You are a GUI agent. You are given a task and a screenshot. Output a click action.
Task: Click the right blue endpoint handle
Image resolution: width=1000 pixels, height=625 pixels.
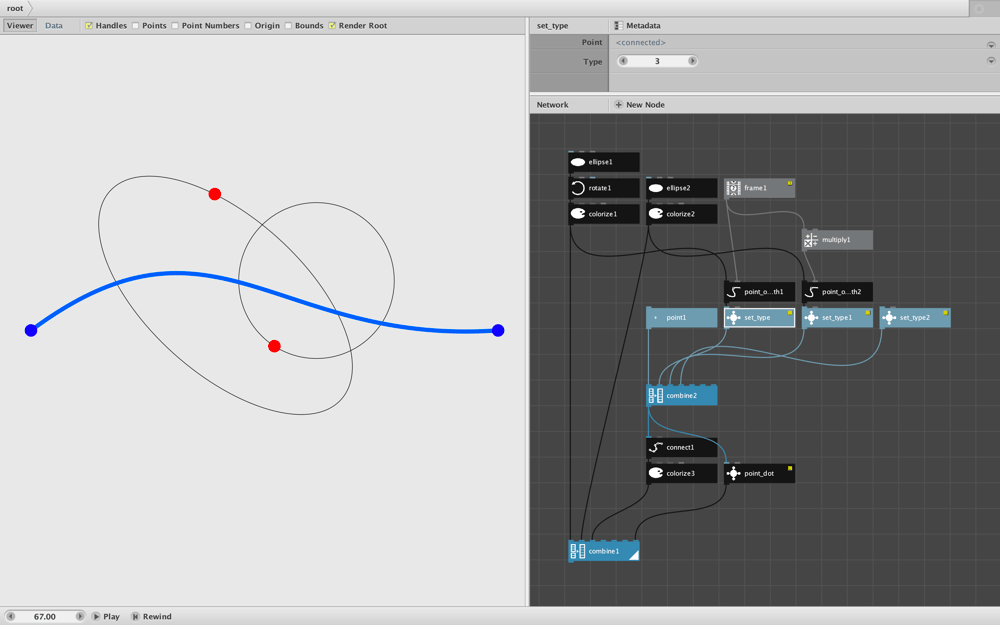click(x=498, y=330)
